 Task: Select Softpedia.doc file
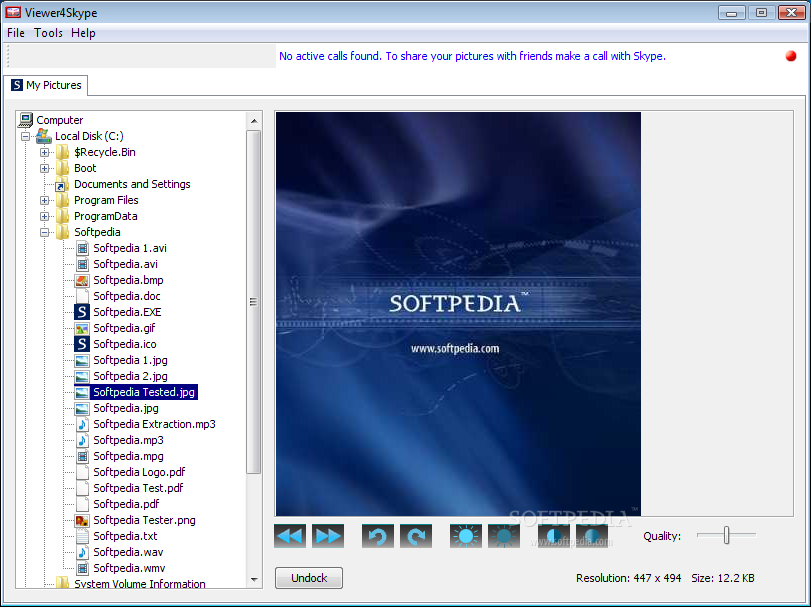point(127,296)
